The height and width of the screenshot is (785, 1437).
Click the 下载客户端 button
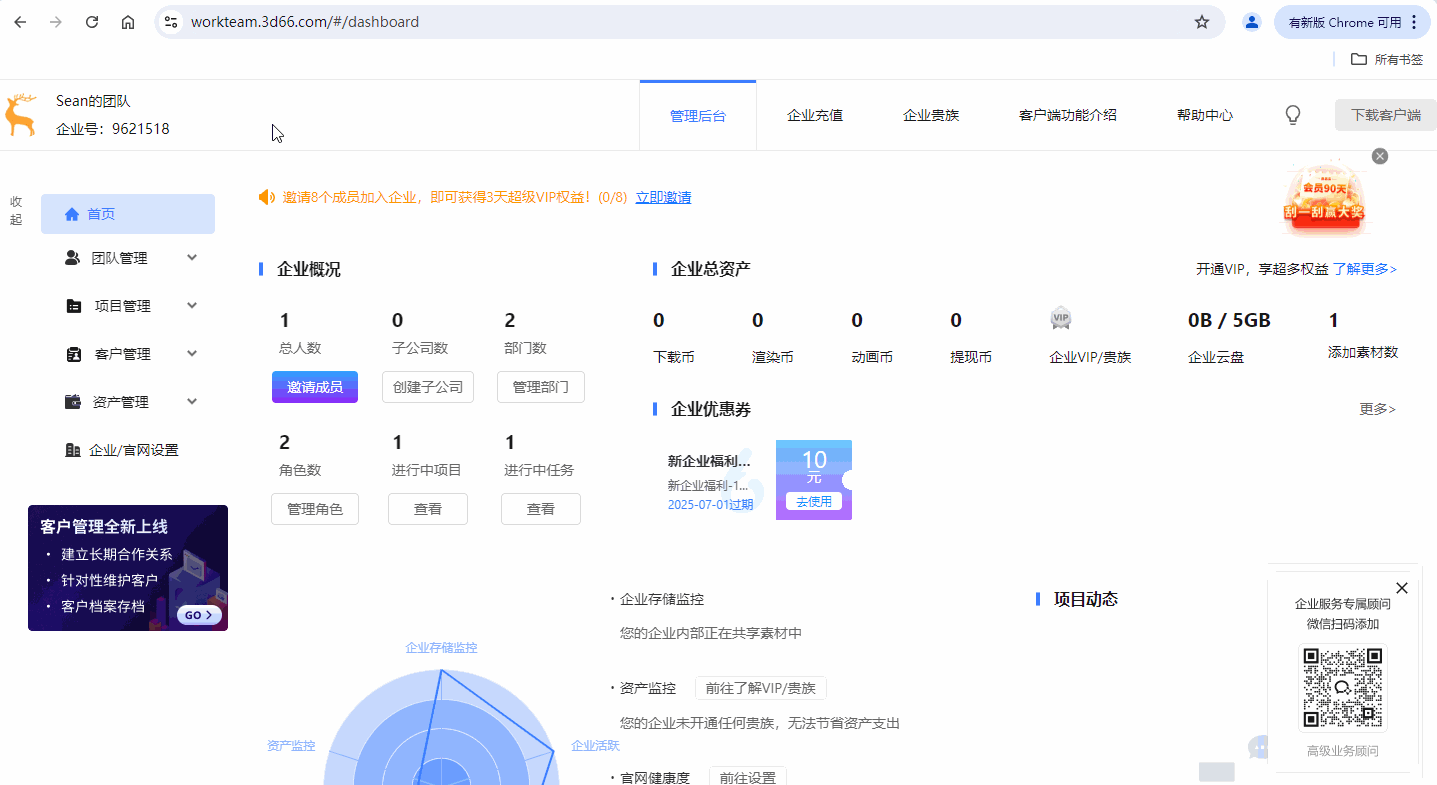point(1386,115)
